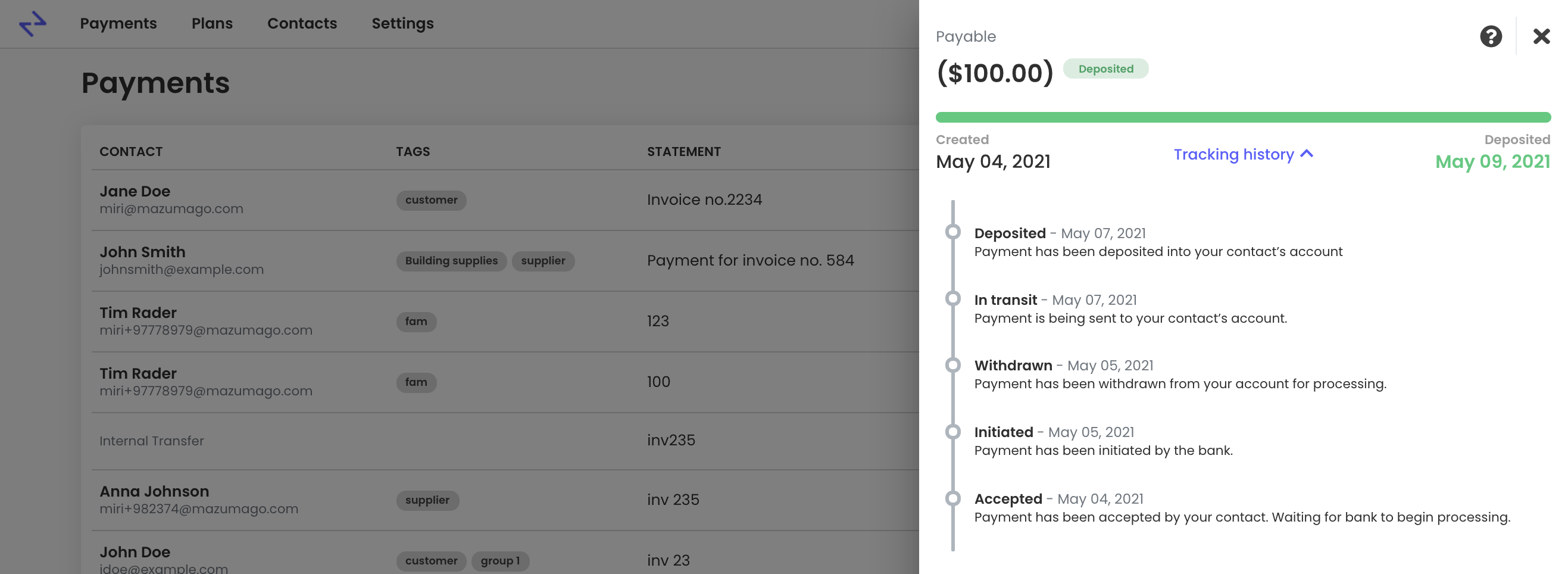Click the Deposited timeline marker circle
This screenshot has width=1568, height=574.
pos(952,232)
